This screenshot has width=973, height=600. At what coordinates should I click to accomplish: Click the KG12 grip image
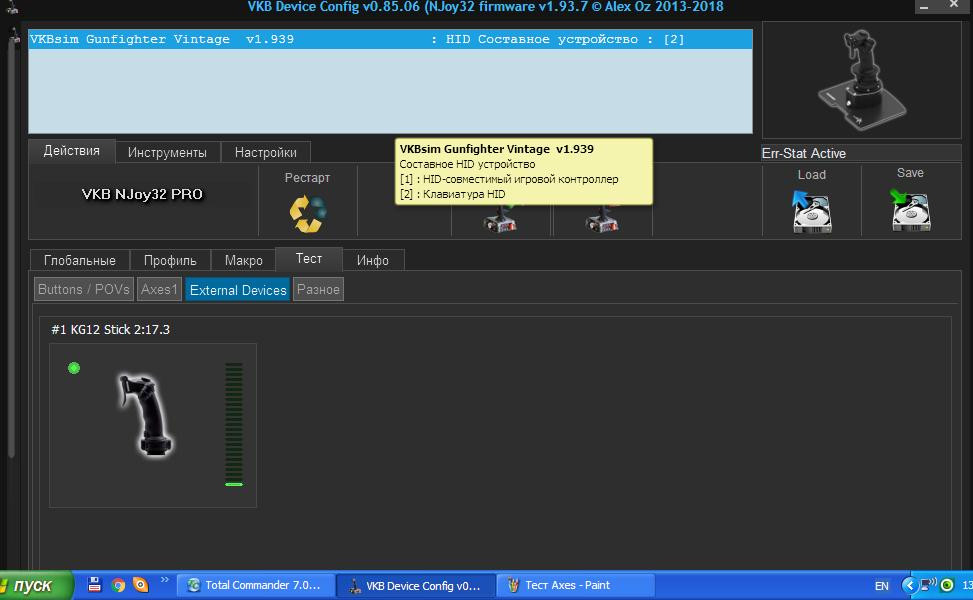[x=143, y=412]
